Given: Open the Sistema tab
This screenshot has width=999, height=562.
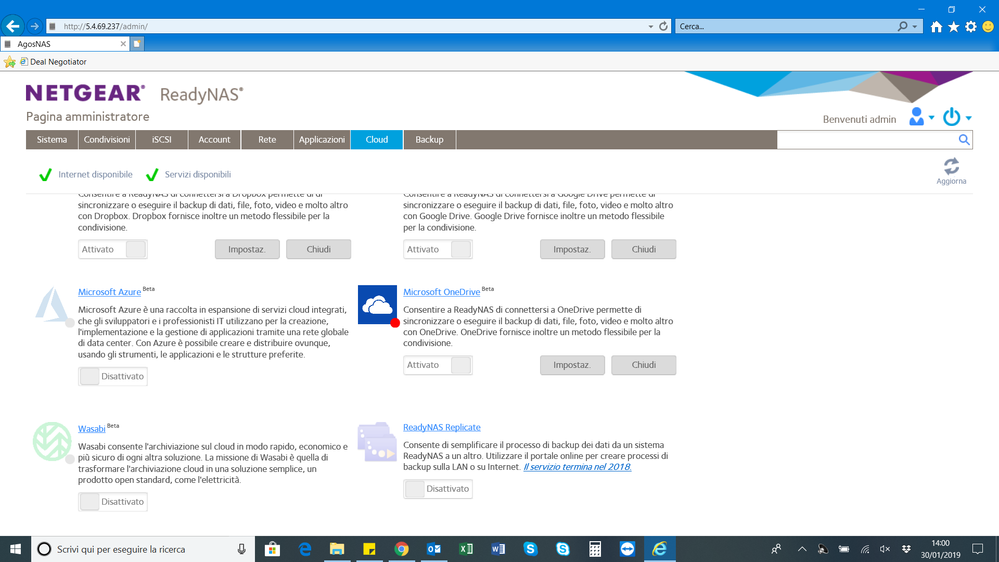Looking at the screenshot, I should click(52, 140).
